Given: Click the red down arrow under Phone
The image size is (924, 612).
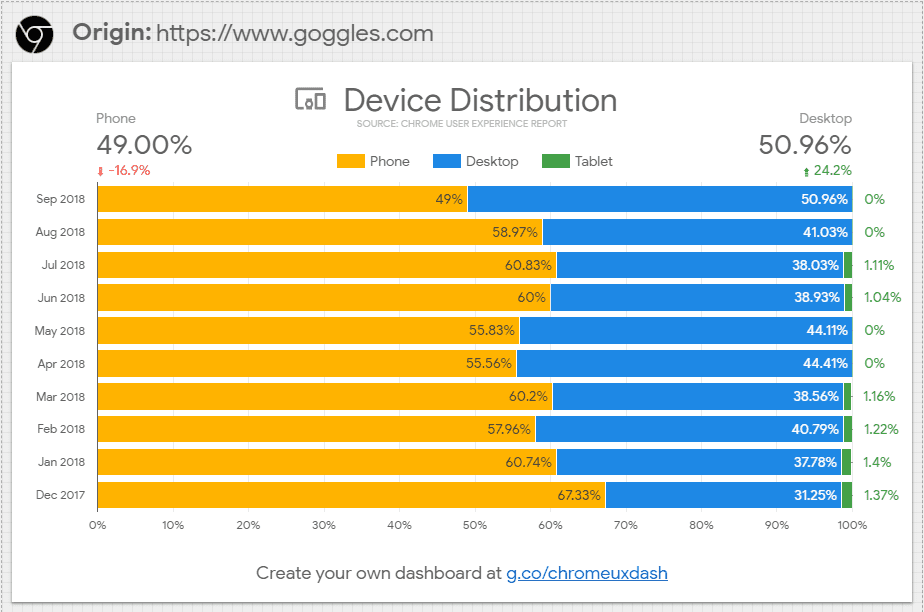Looking at the screenshot, I should pyautogui.click(x=100, y=171).
